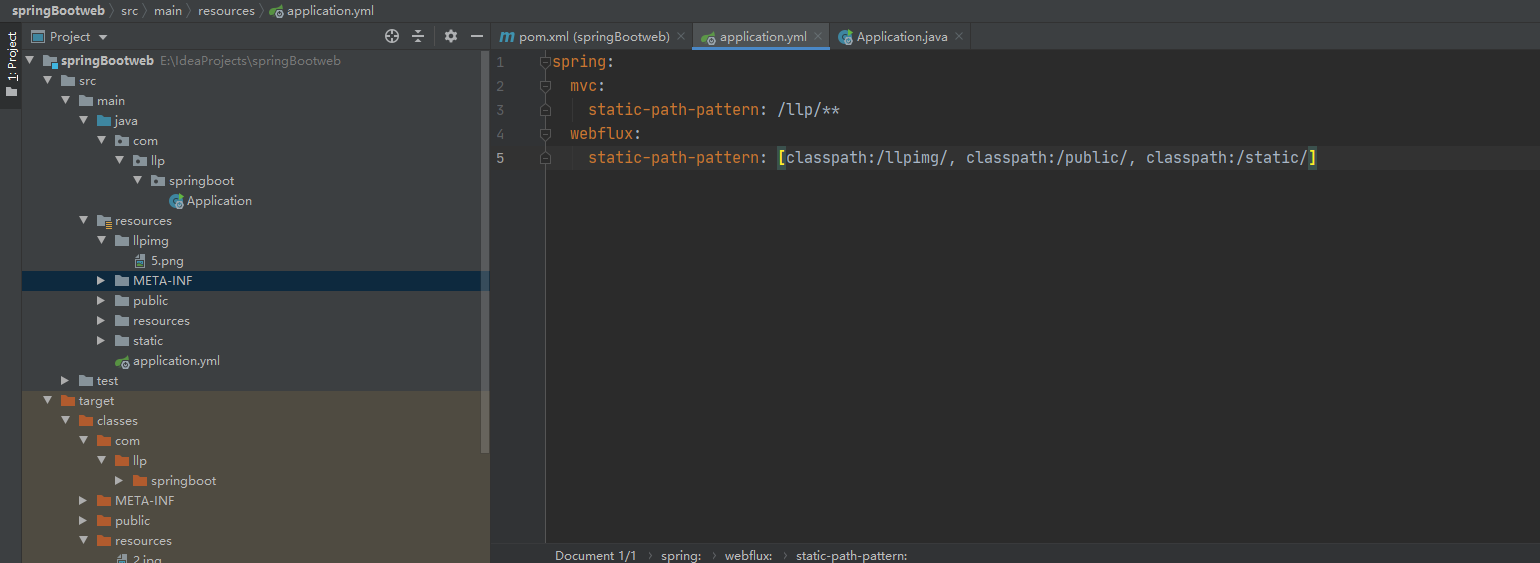Fold the webflux block at line 4
The width and height of the screenshot is (1540, 563).
click(x=546, y=134)
